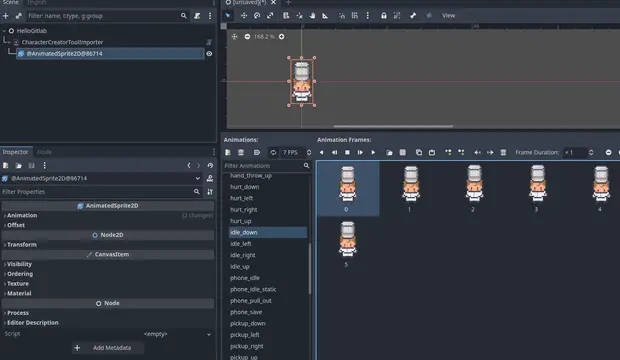The image size is (620, 360).
Task: Click Add Frame from File folder icon
Action: pyautogui.click(x=389, y=152)
